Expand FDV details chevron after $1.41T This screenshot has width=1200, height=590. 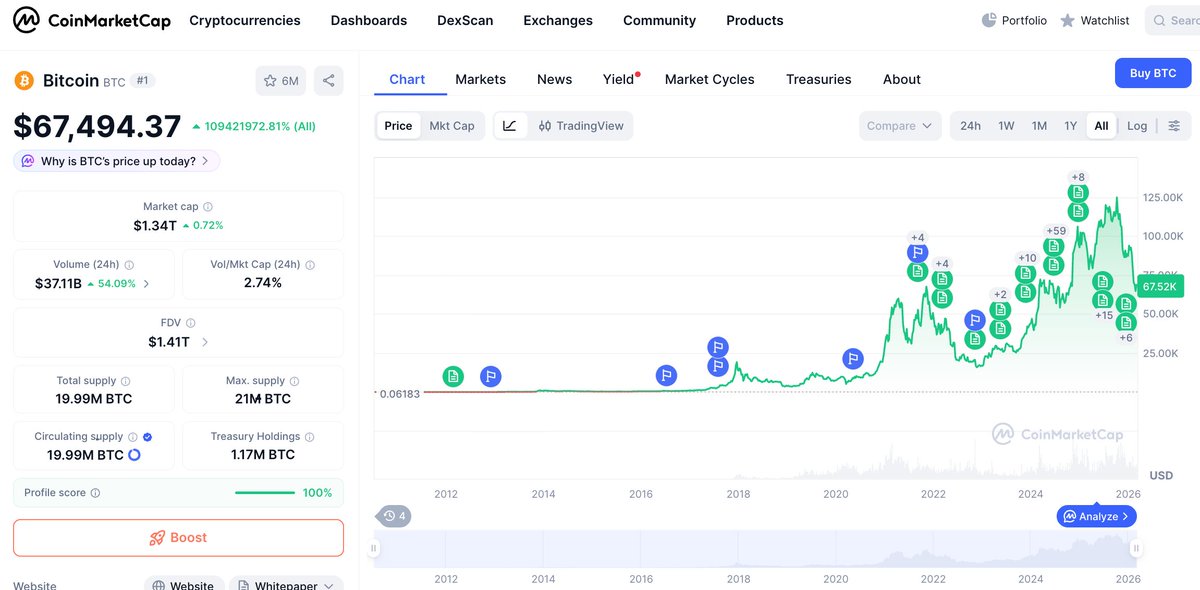pyautogui.click(x=205, y=342)
